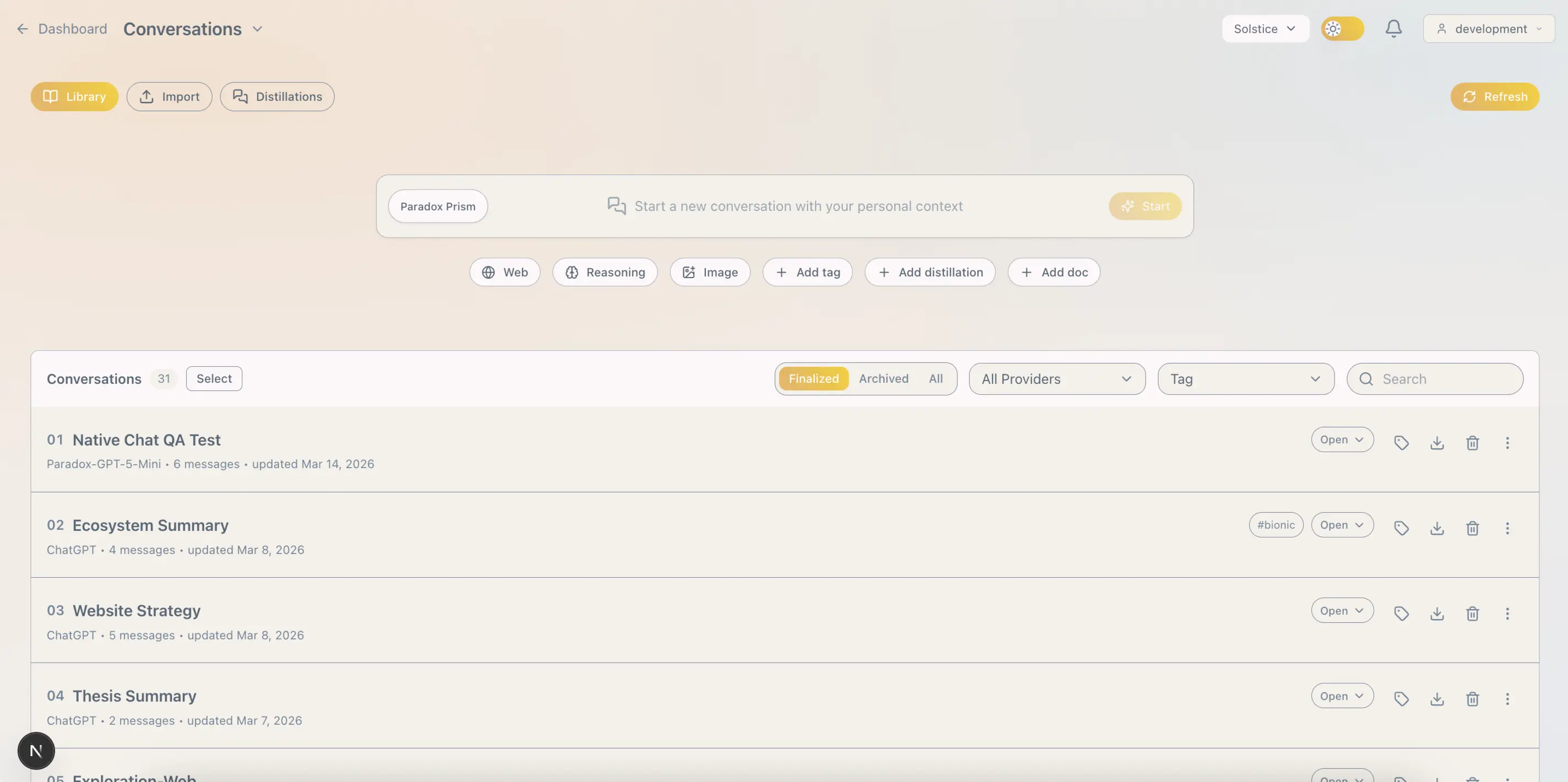Click the Search conversations field
The image size is (1568, 782).
[x=1436, y=378]
